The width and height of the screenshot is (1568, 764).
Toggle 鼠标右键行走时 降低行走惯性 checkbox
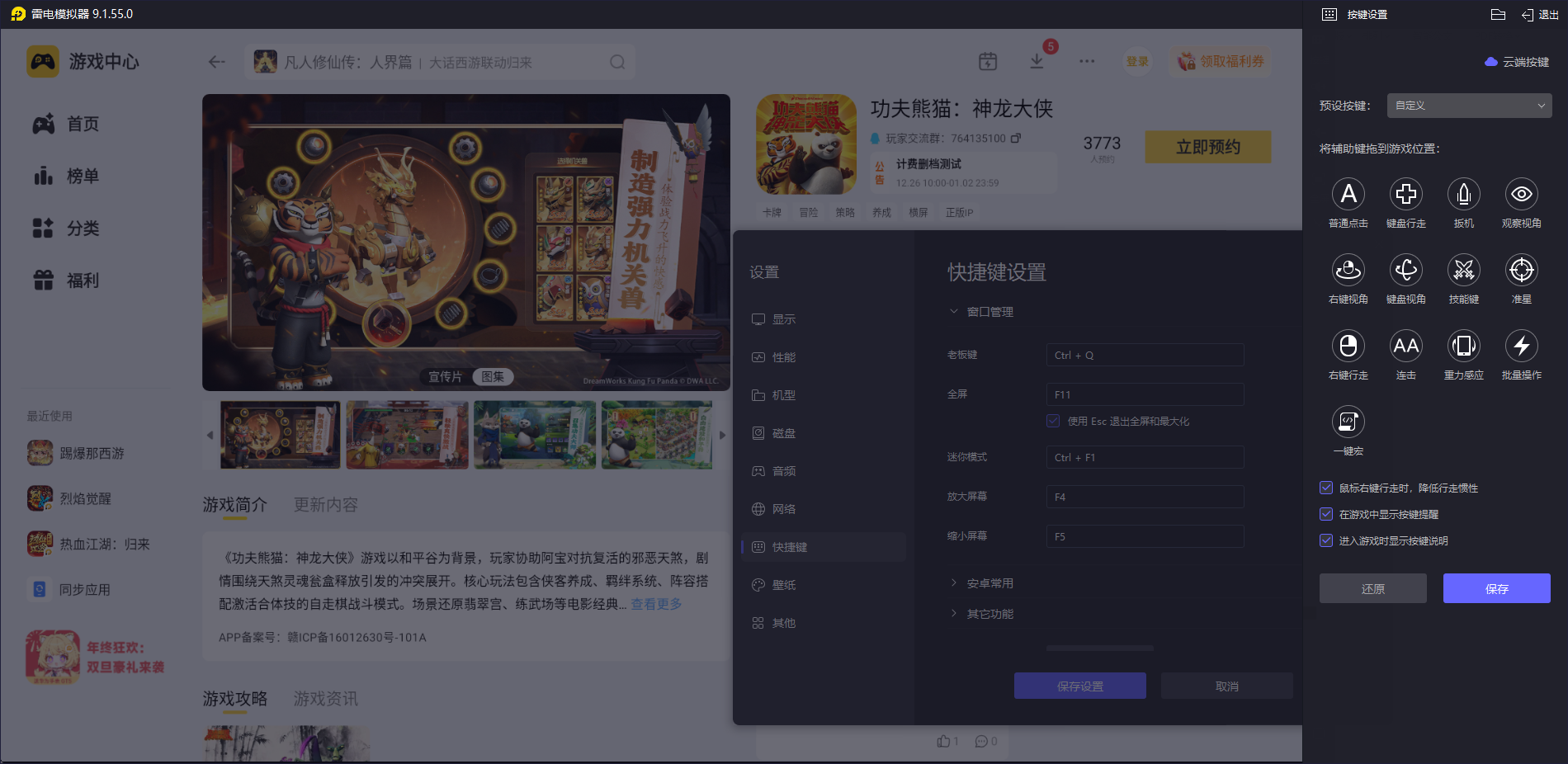pyautogui.click(x=1326, y=488)
